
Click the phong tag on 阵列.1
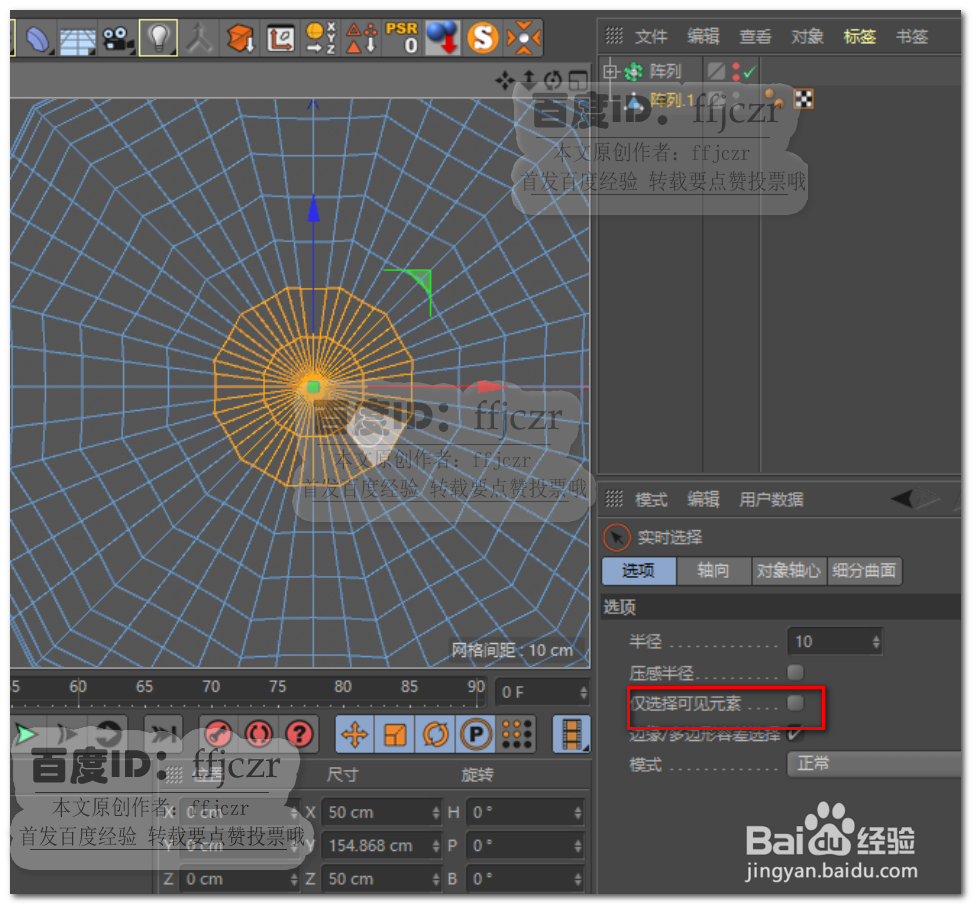click(774, 99)
